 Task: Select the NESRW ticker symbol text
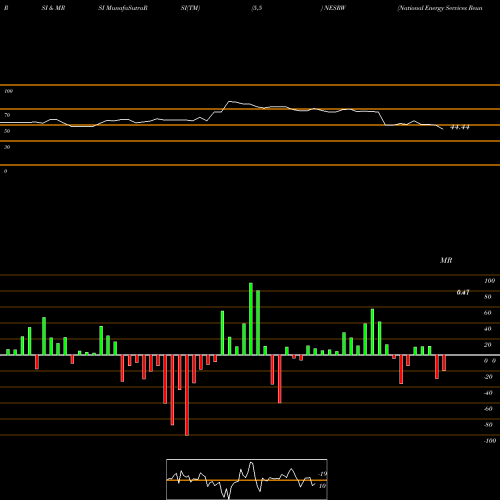tap(335, 8)
